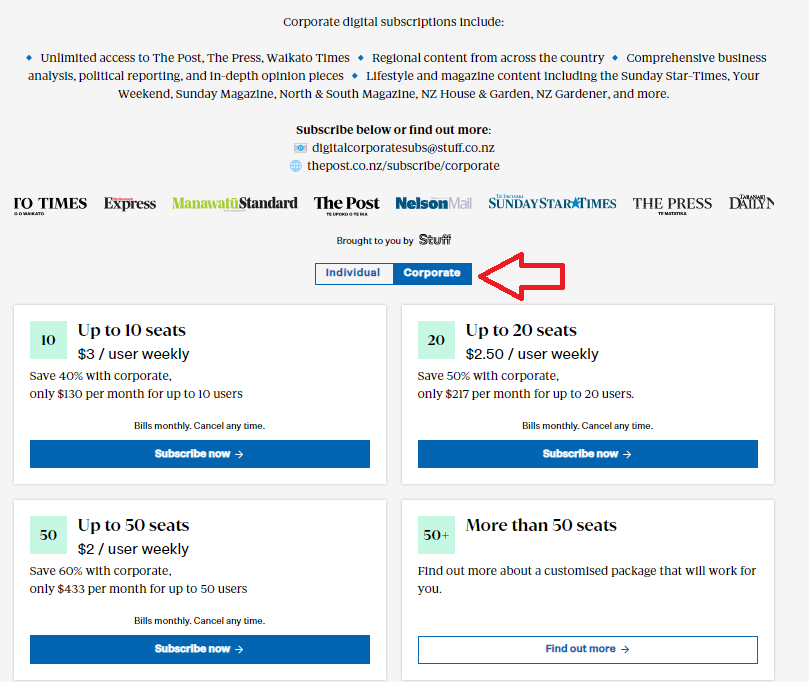Click the Waikato Times logo
809x682 pixels.
click(50, 205)
